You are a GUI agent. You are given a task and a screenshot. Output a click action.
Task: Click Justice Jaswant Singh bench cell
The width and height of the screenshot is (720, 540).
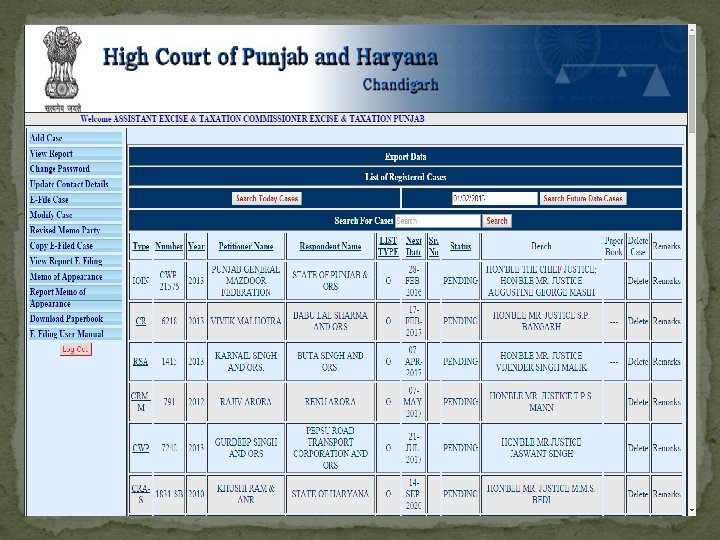coord(541,448)
